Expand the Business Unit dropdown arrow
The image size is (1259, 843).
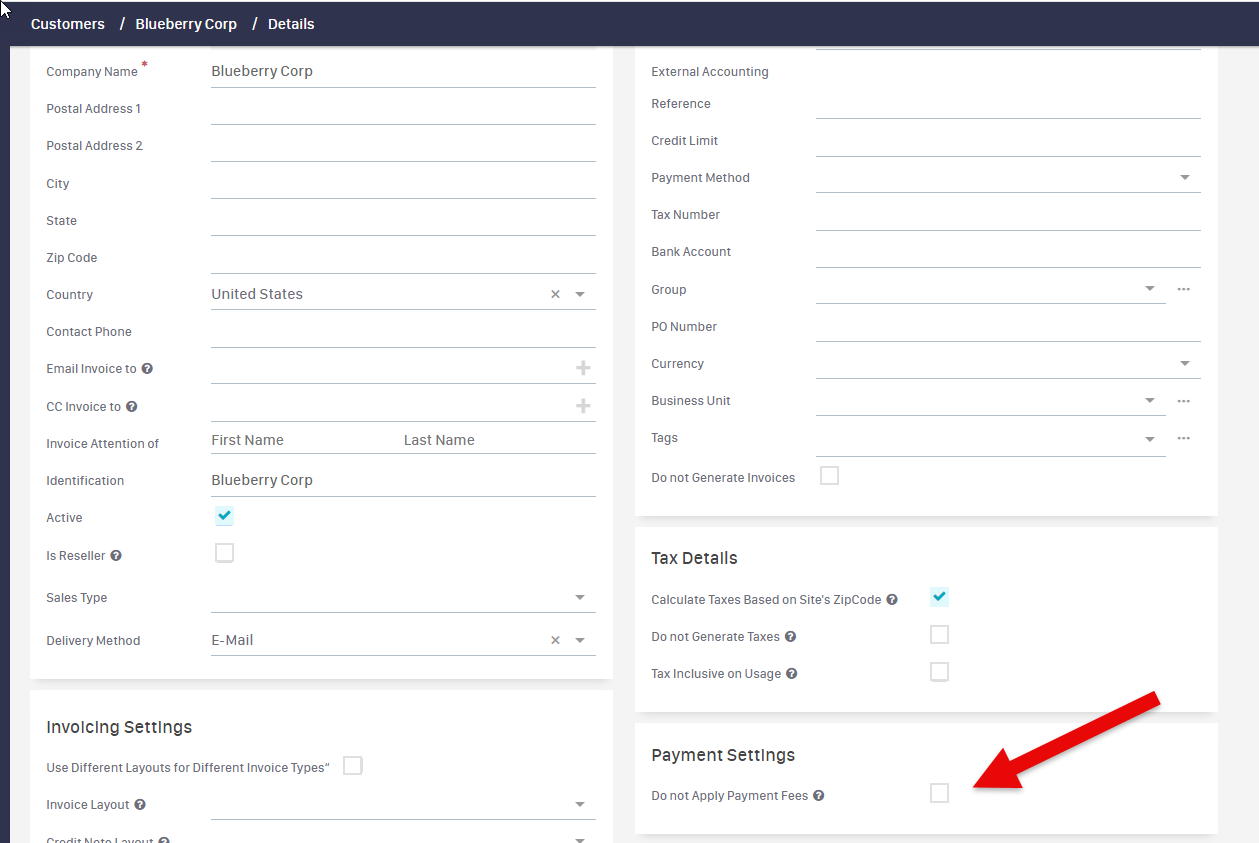click(1150, 401)
